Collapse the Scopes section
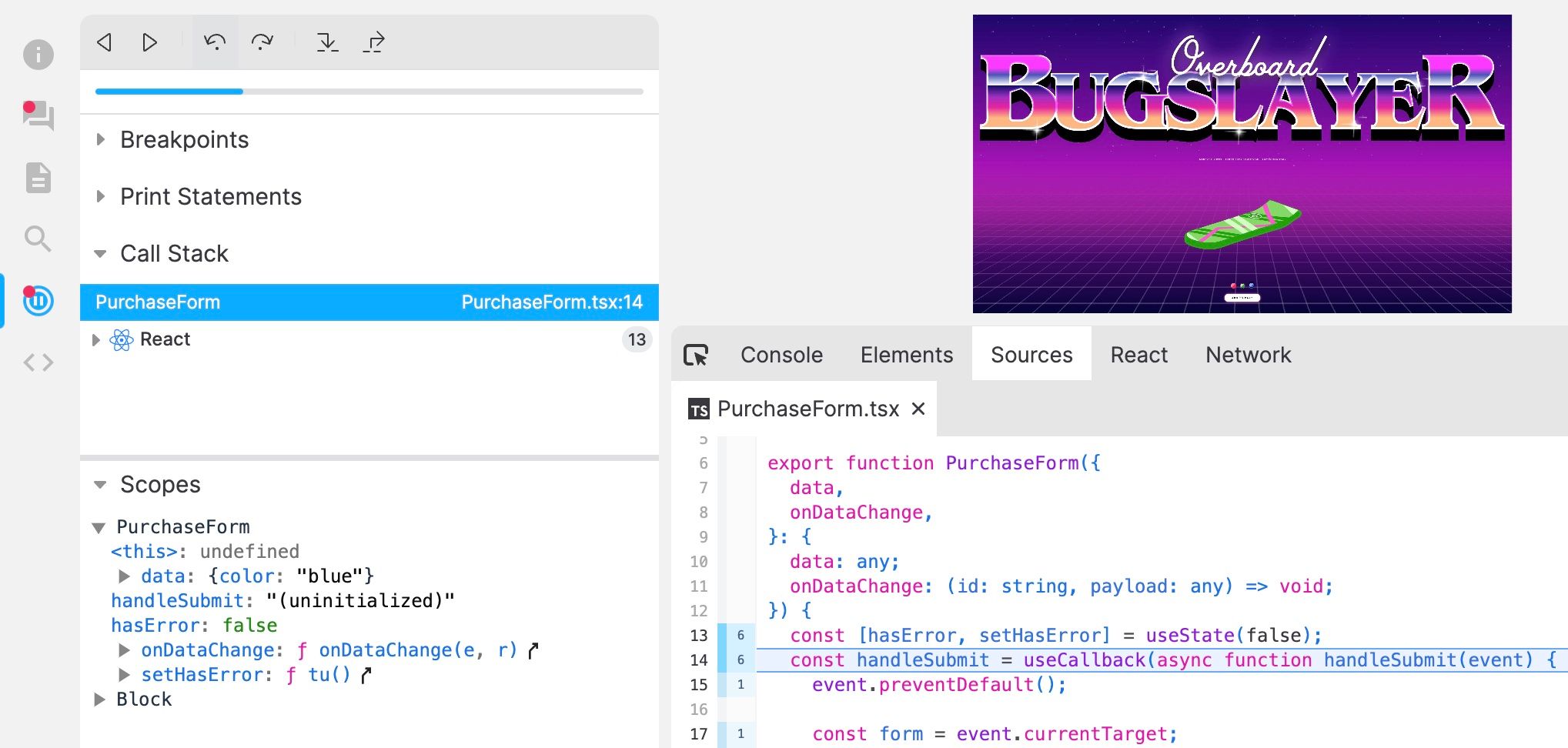 tap(100, 484)
